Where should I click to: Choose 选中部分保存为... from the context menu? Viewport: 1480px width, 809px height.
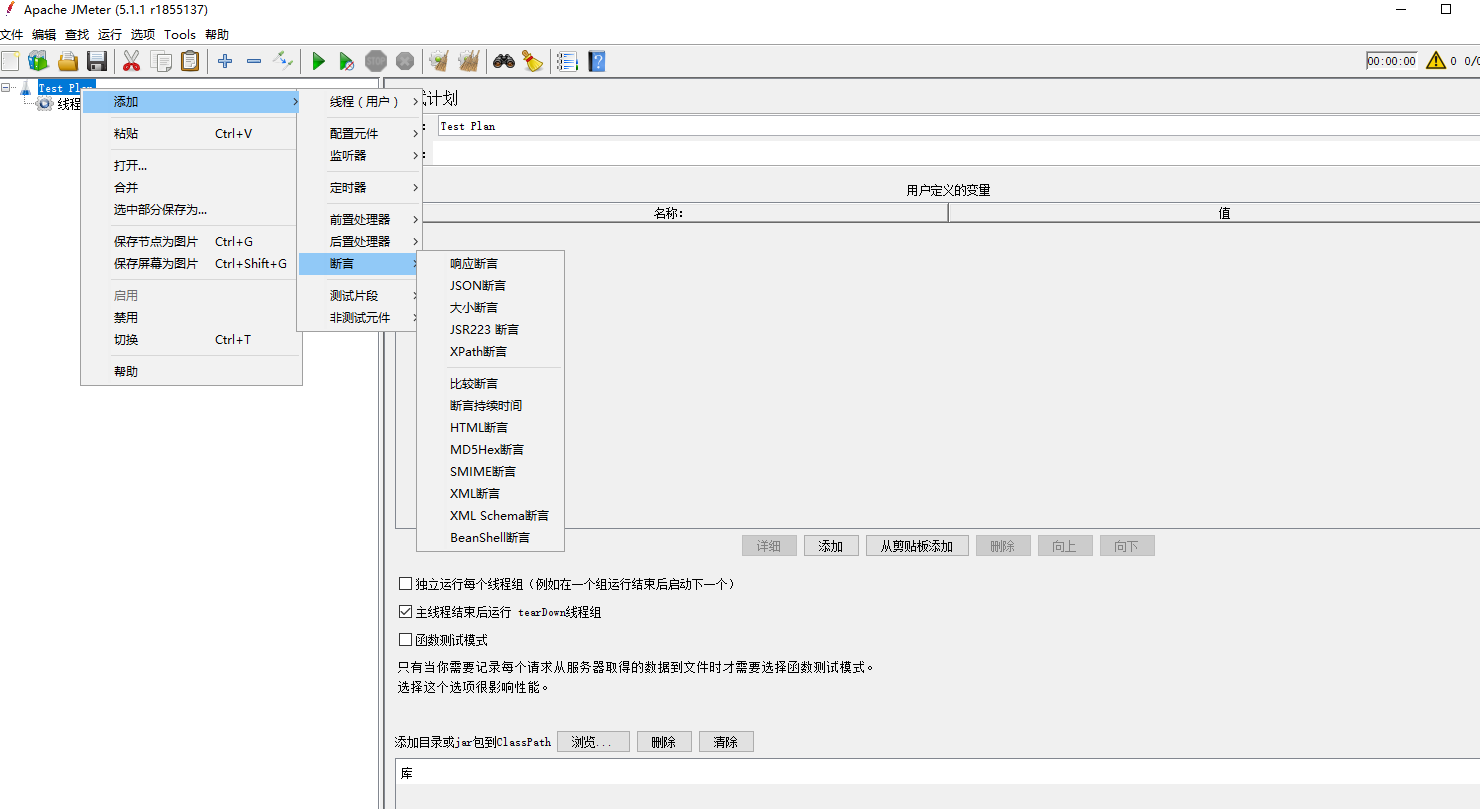(x=191, y=209)
